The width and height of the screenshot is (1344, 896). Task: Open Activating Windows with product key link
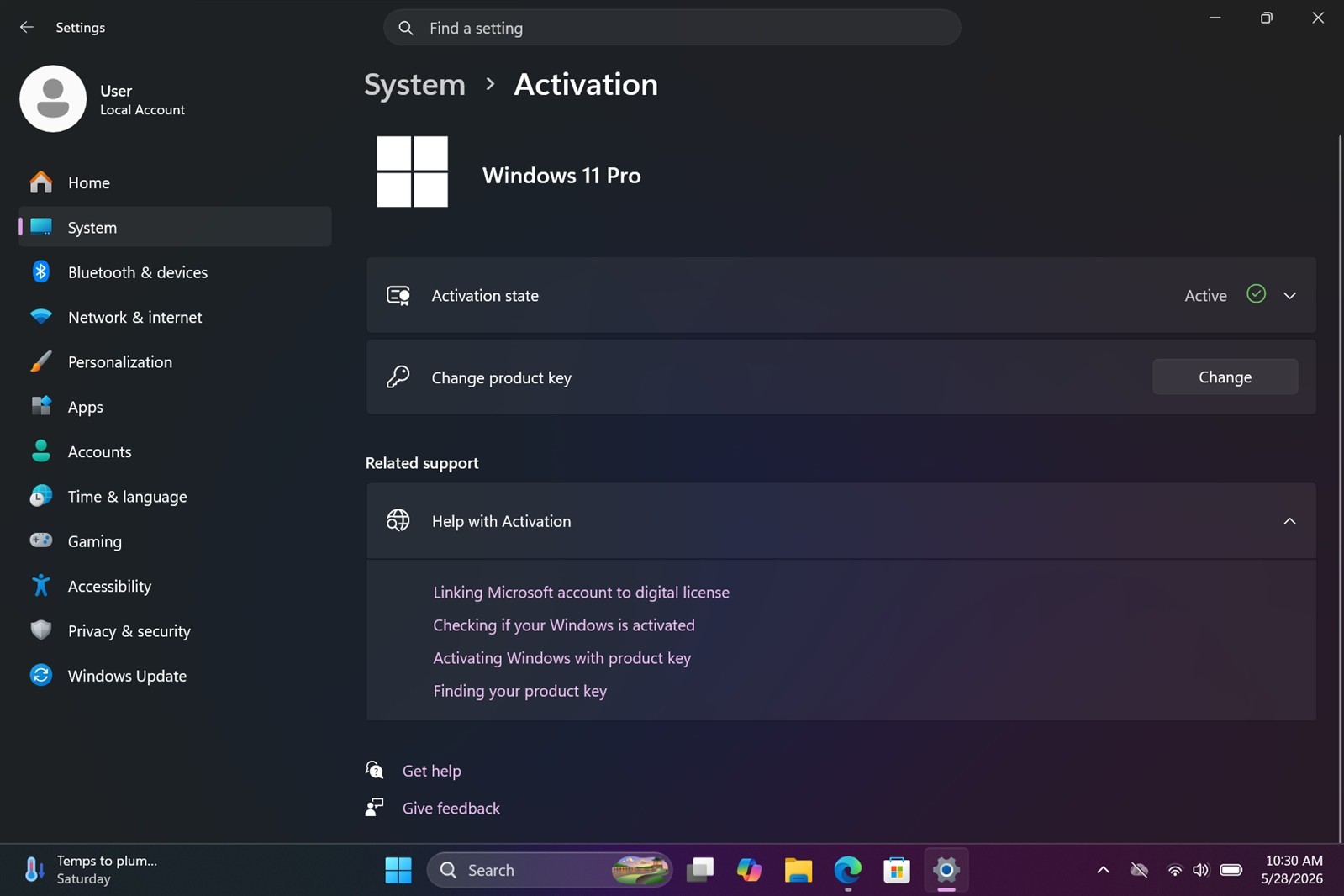tap(561, 657)
